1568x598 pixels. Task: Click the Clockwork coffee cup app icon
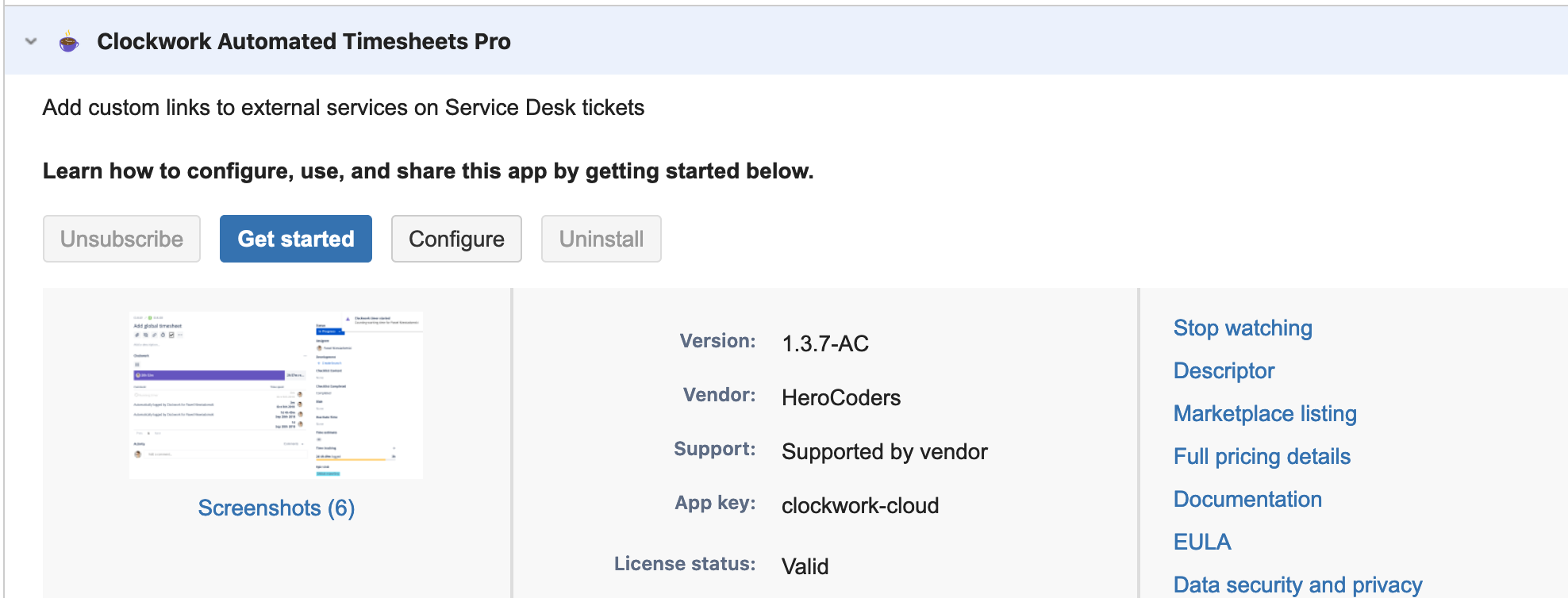pyautogui.click(x=69, y=41)
